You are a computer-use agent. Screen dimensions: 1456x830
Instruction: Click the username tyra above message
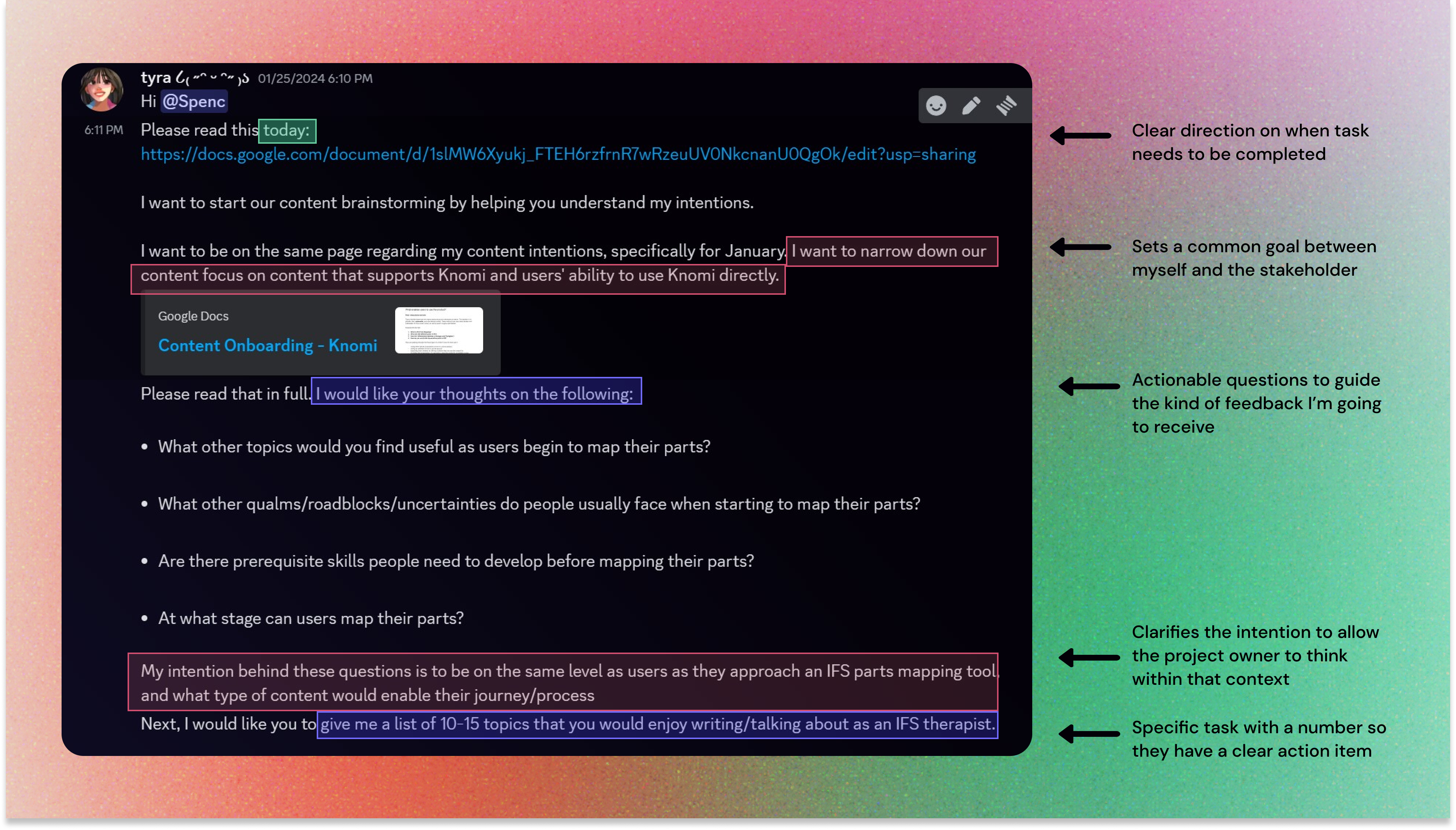tap(155, 77)
